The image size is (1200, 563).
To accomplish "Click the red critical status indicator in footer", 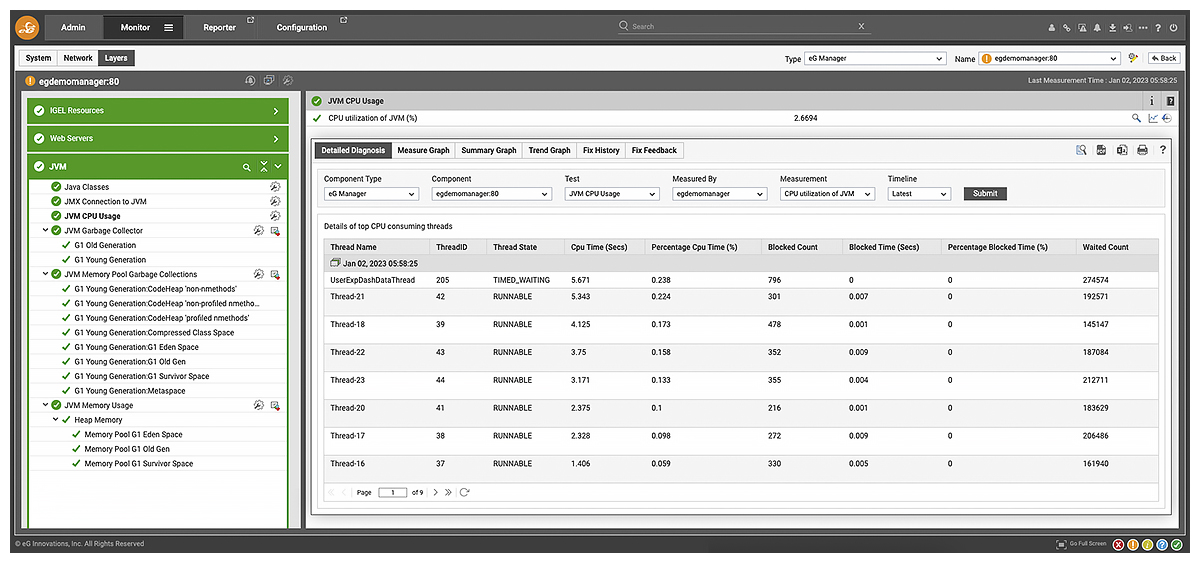I will tap(1119, 544).
